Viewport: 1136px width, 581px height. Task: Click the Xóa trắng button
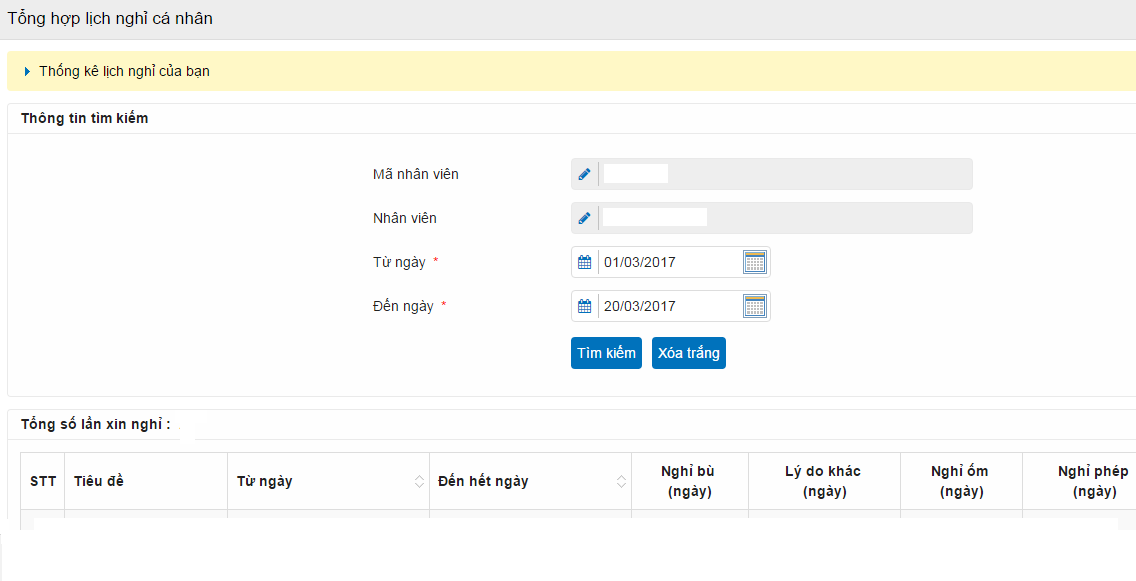click(x=689, y=353)
